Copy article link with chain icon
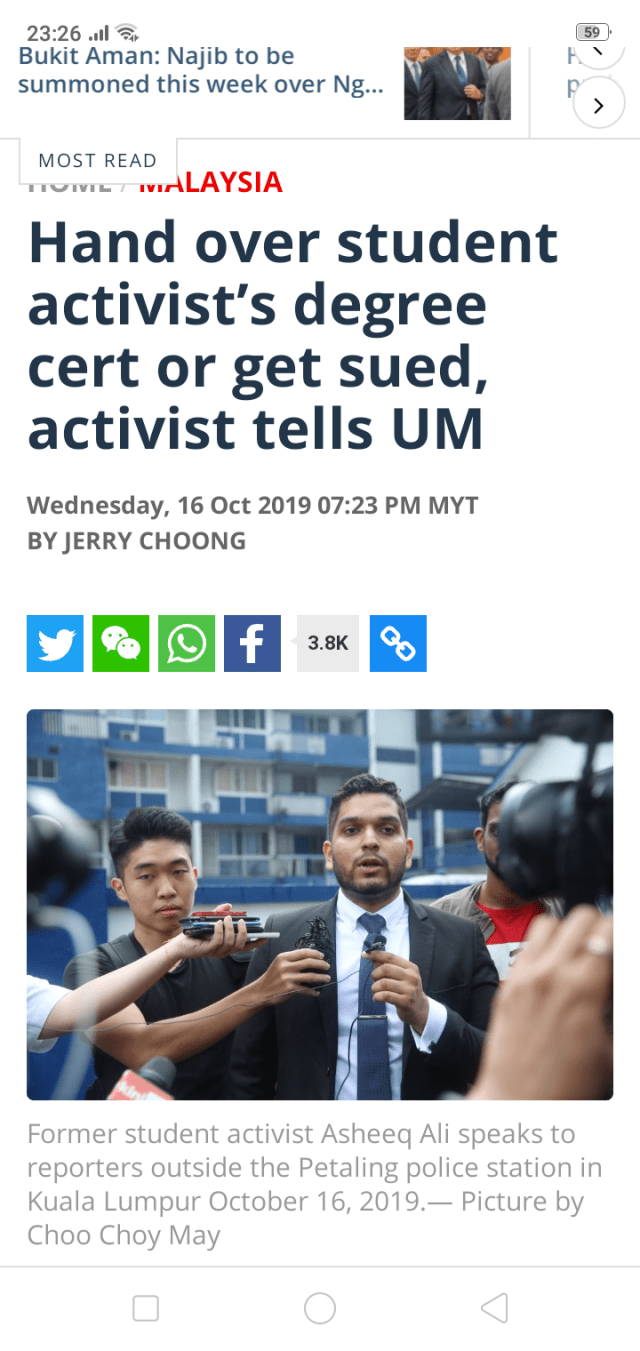Image resolution: width=640 pixels, height=1351 pixels. tap(398, 643)
